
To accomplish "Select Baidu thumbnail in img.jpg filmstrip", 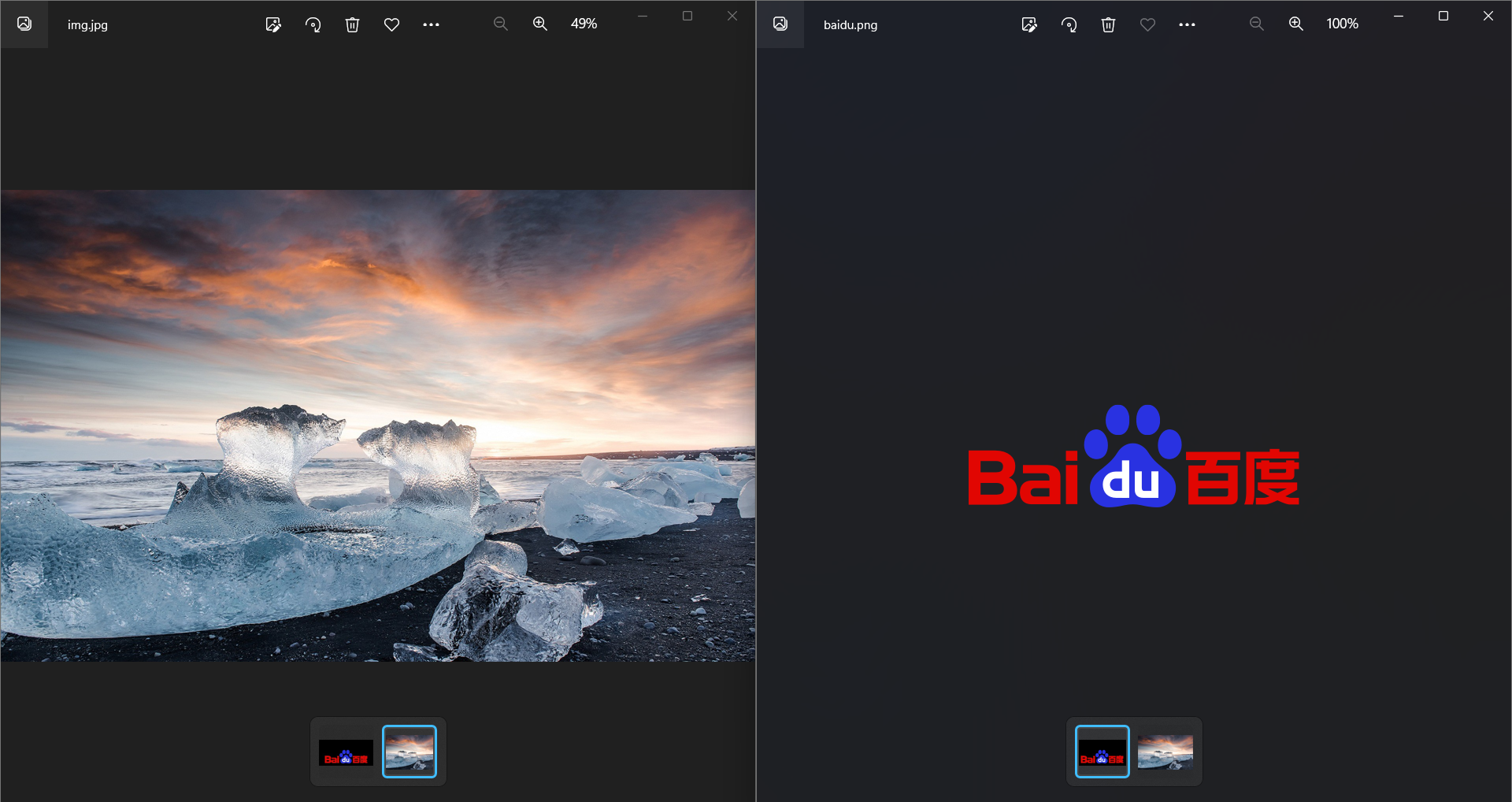I will (x=346, y=752).
